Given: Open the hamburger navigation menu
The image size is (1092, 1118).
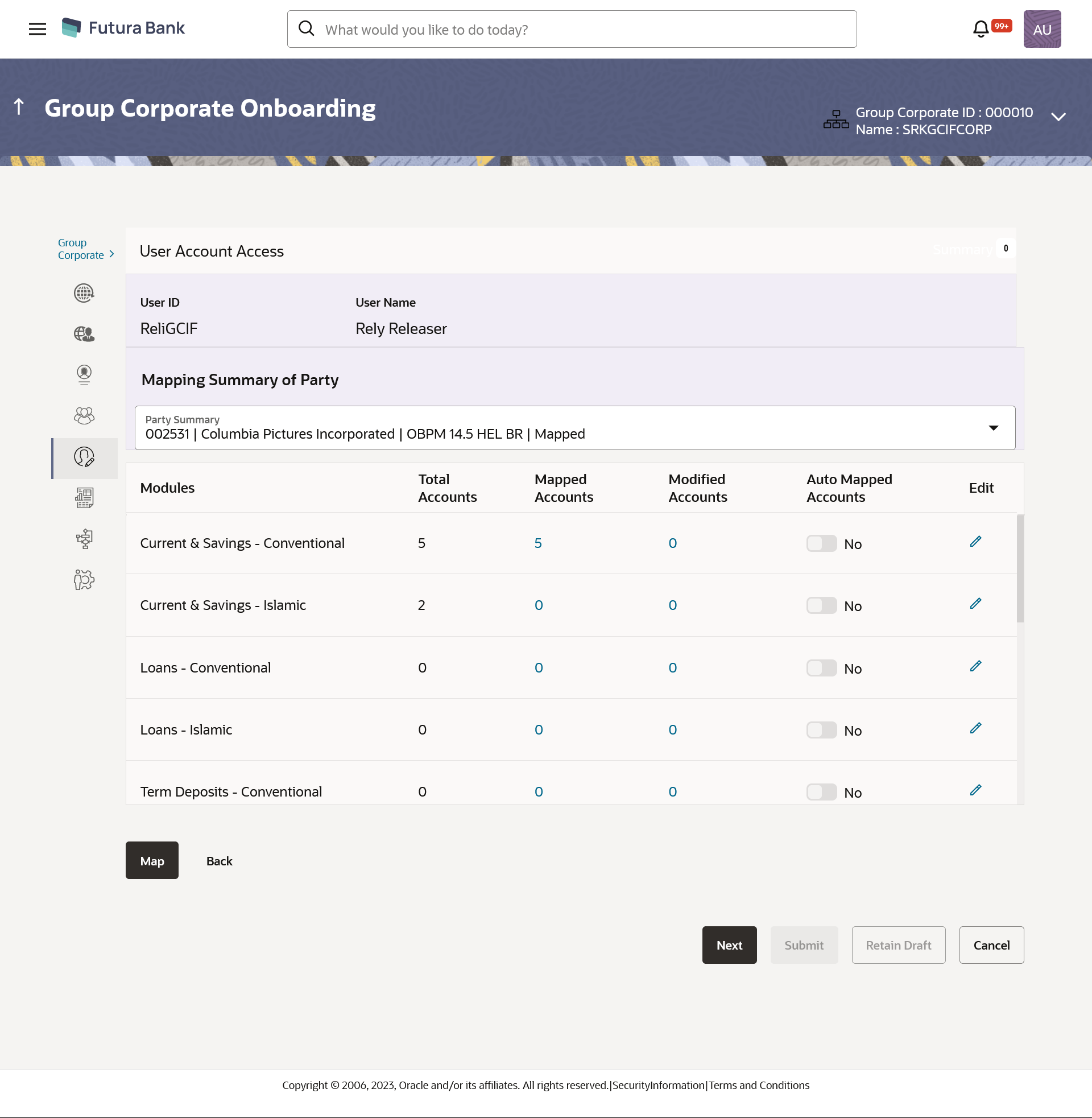Looking at the screenshot, I should 38,28.
